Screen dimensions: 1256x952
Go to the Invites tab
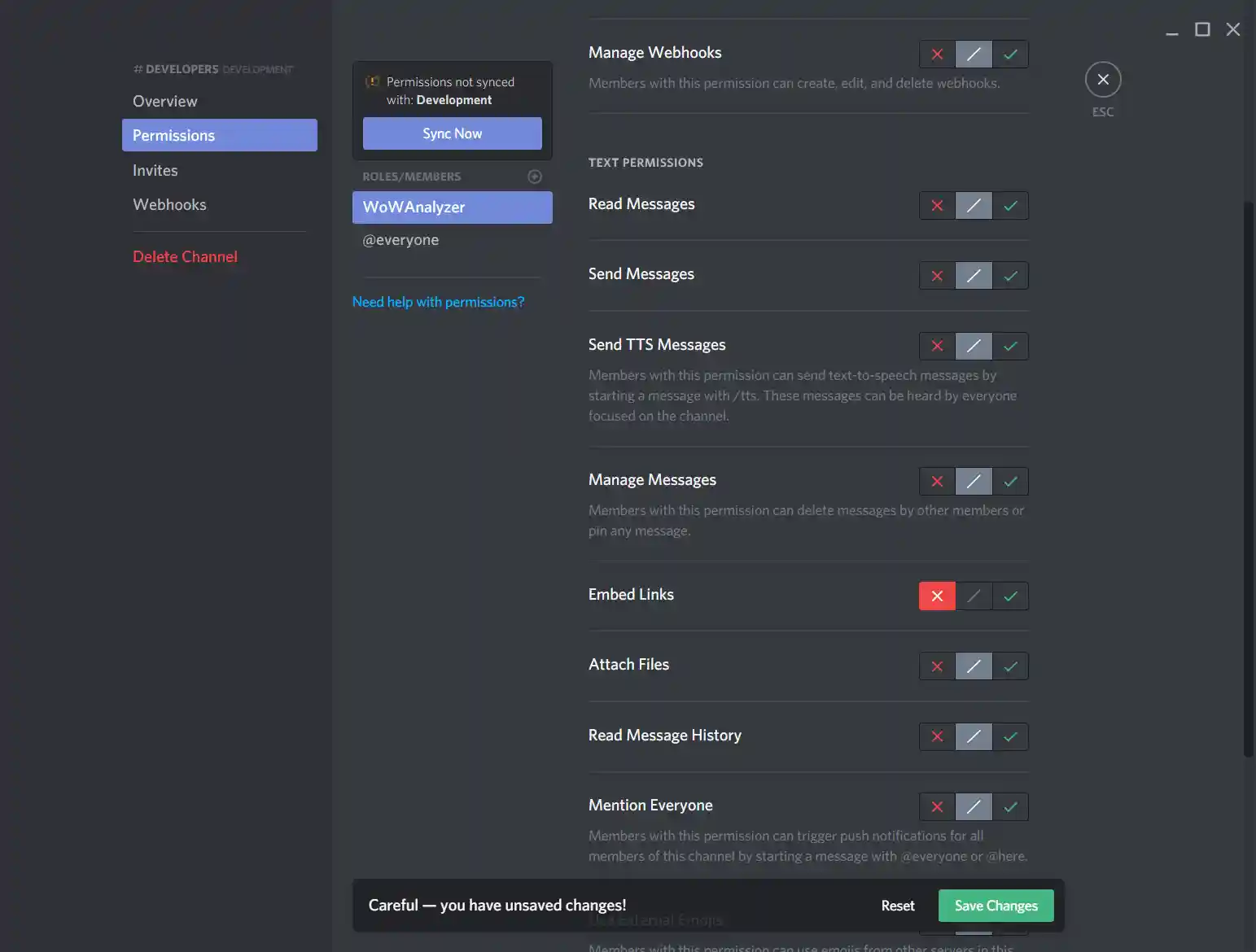click(x=220, y=170)
